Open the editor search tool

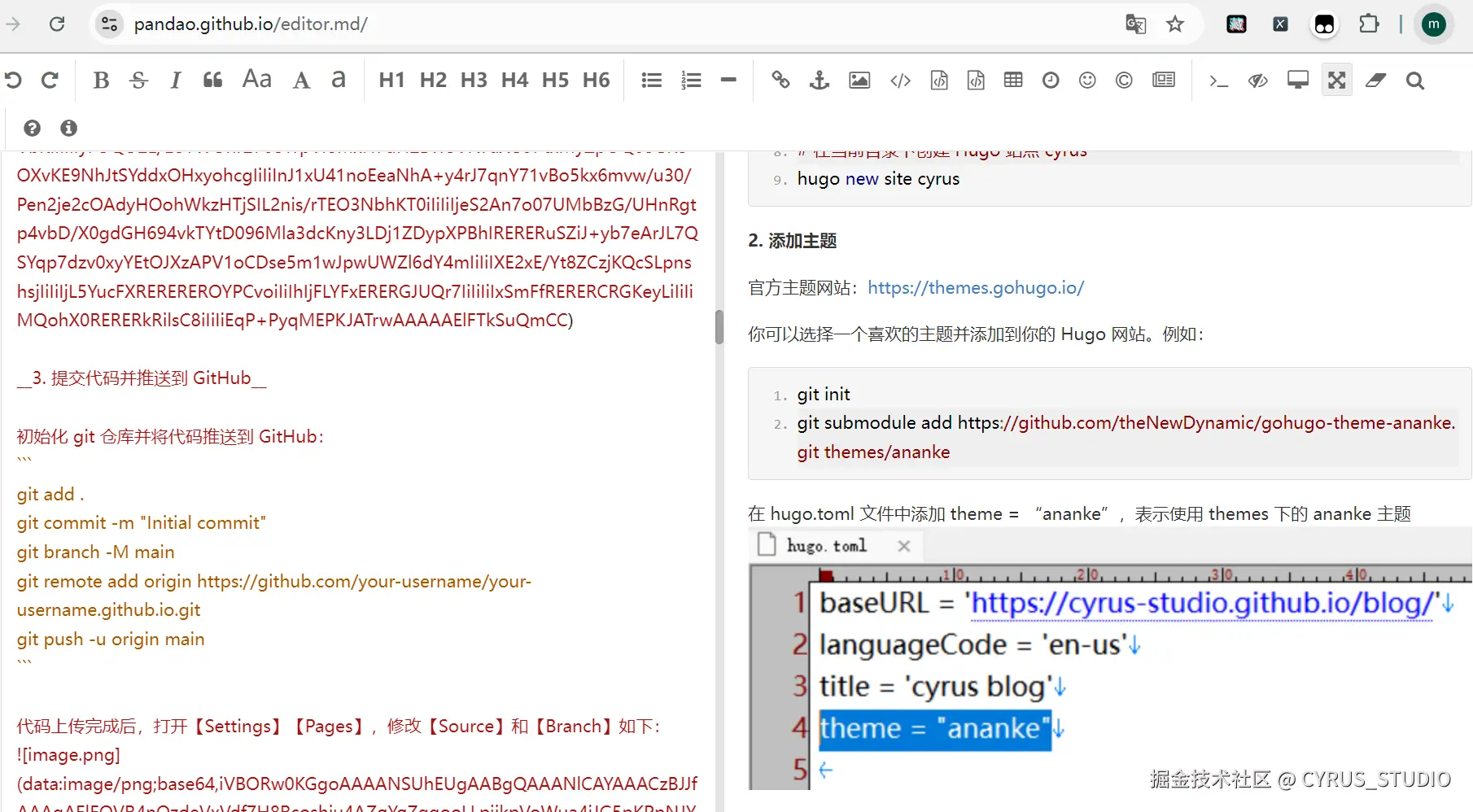point(1415,80)
